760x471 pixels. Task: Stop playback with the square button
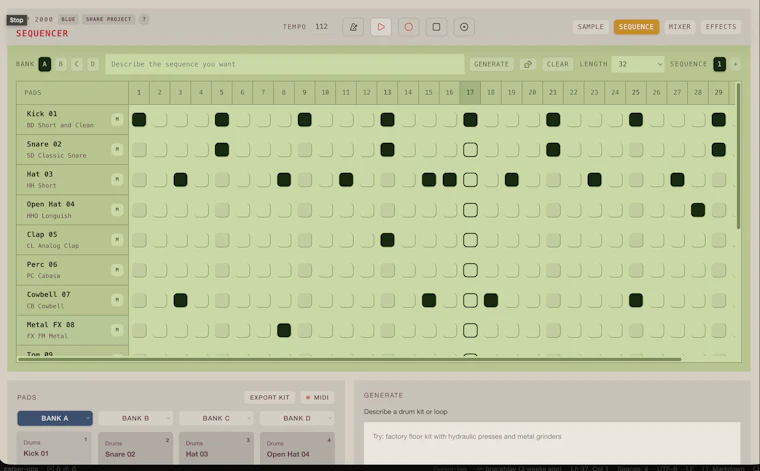point(436,27)
